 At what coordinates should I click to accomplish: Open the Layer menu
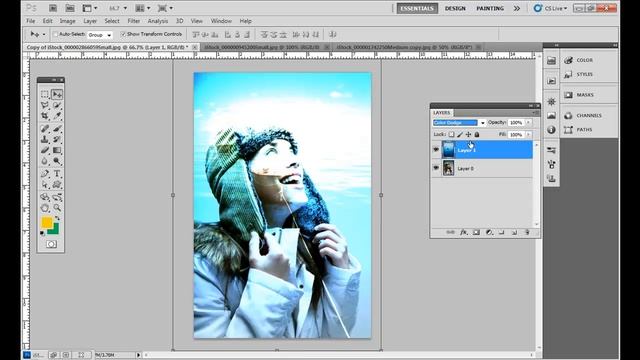(90, 21)
